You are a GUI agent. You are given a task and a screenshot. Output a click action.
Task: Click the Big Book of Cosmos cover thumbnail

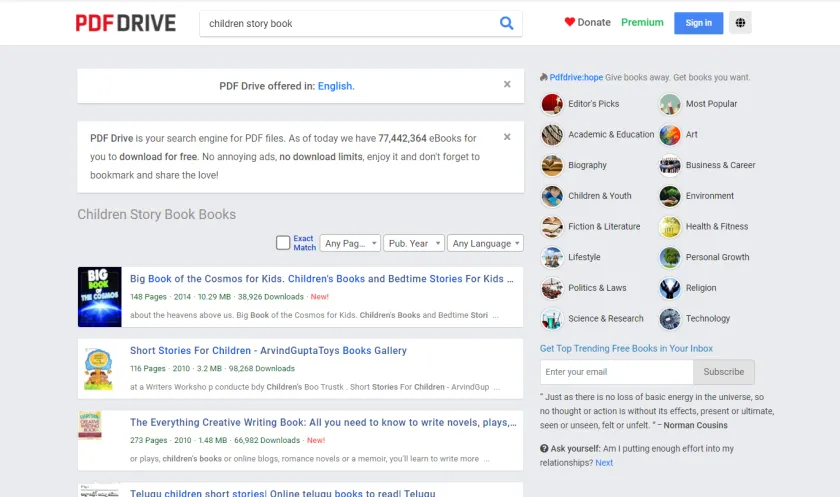(100, 297)
